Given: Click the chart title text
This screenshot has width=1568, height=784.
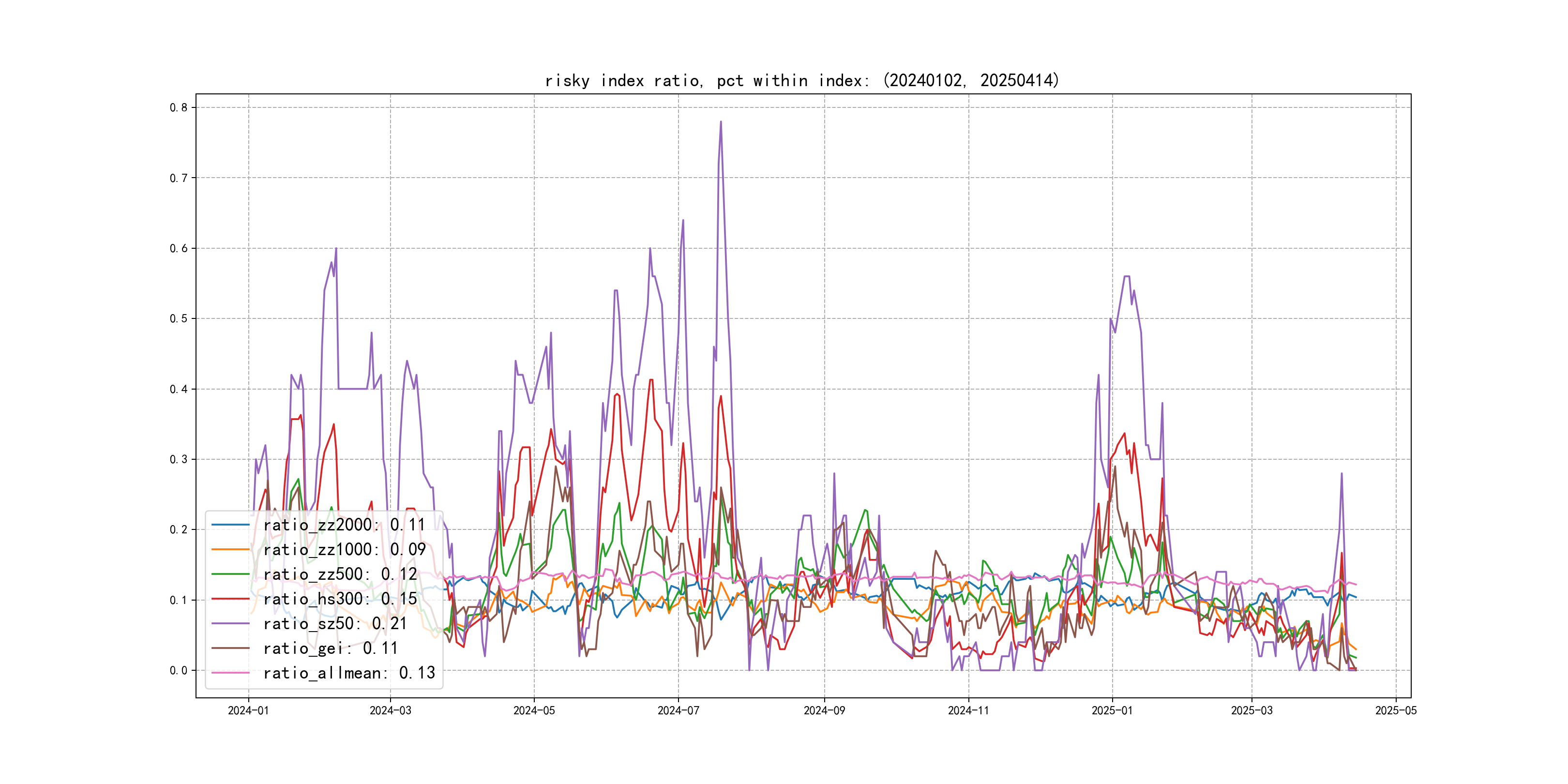Looking at the screenshot, I should pyautogui.click(x=801, y=80).
